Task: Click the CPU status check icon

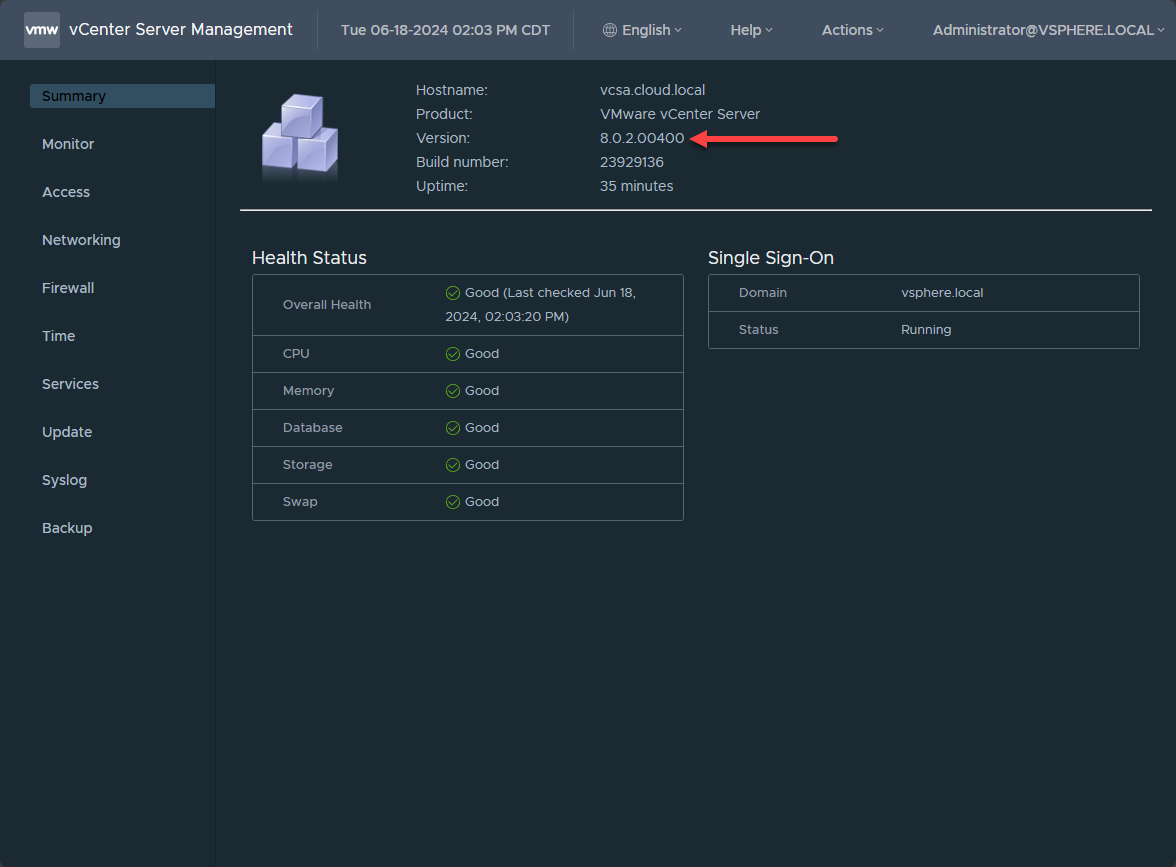Action: 453,354
